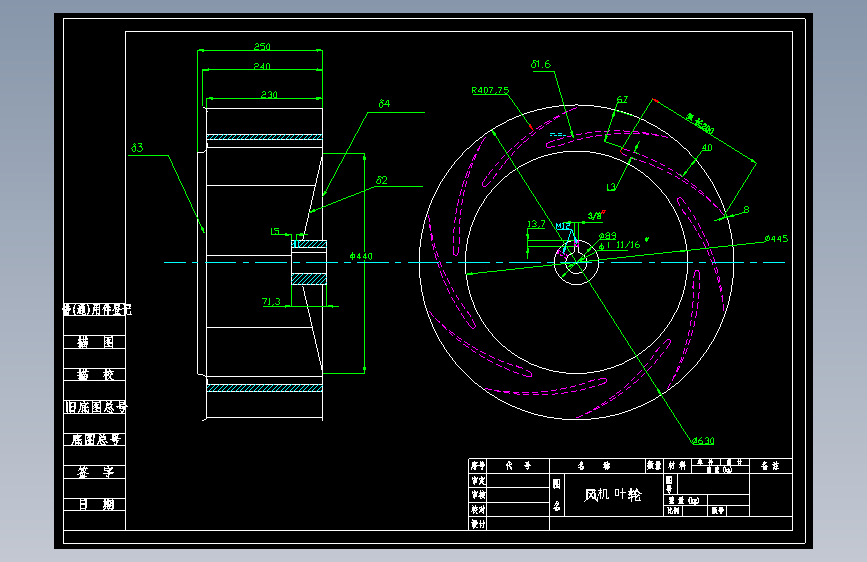
Task: Click the L5 label near the hub
Action: [x=275, y=231]
